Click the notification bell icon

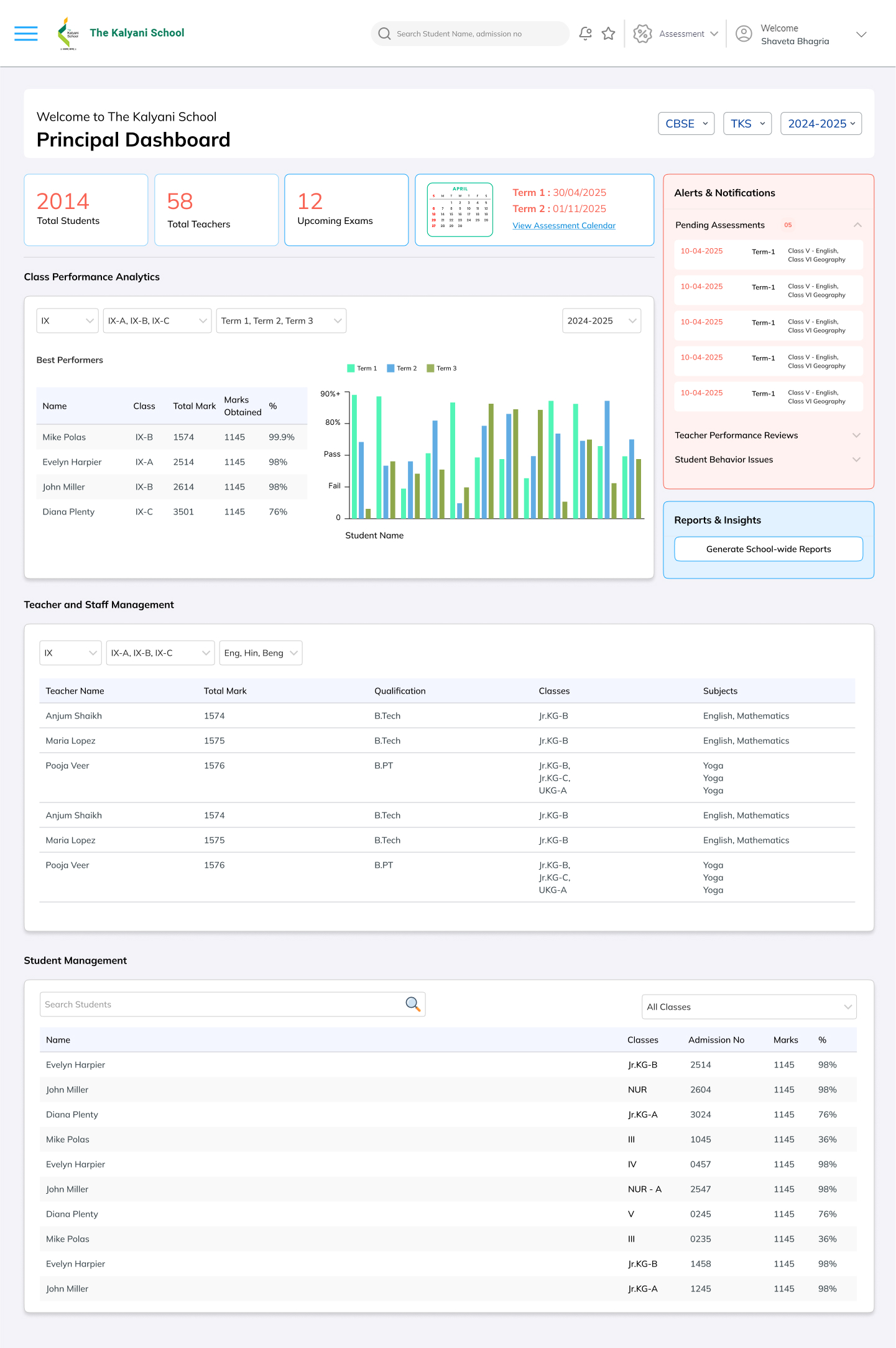tap(585, 34)
